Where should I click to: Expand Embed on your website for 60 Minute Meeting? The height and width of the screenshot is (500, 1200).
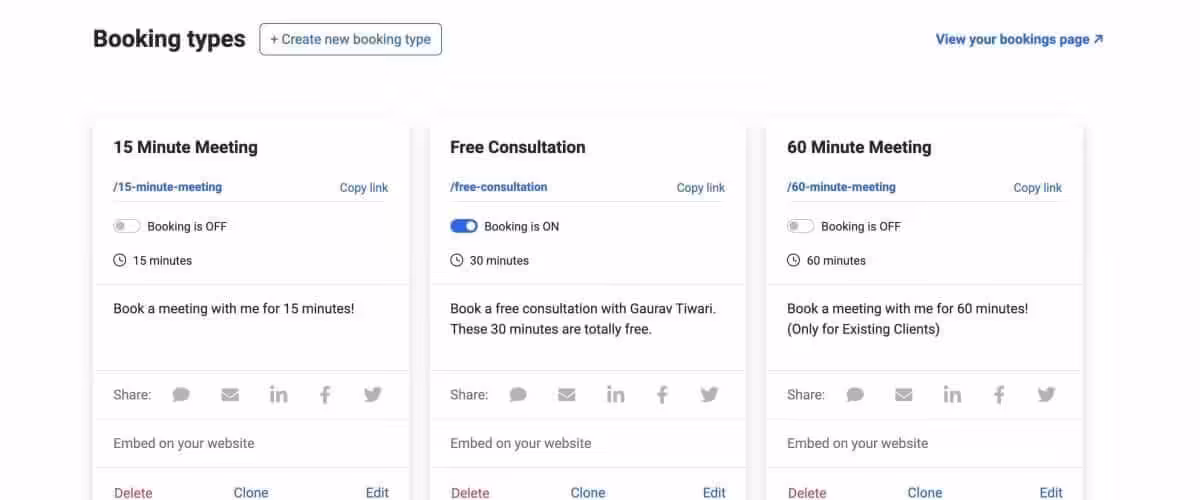pos(858,443)
